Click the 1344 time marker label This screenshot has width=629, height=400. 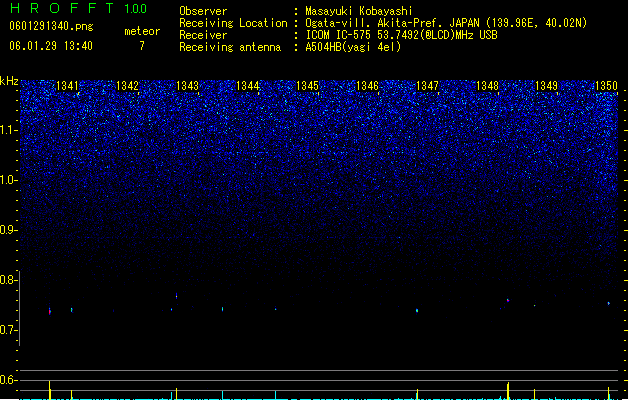point(248,86)
